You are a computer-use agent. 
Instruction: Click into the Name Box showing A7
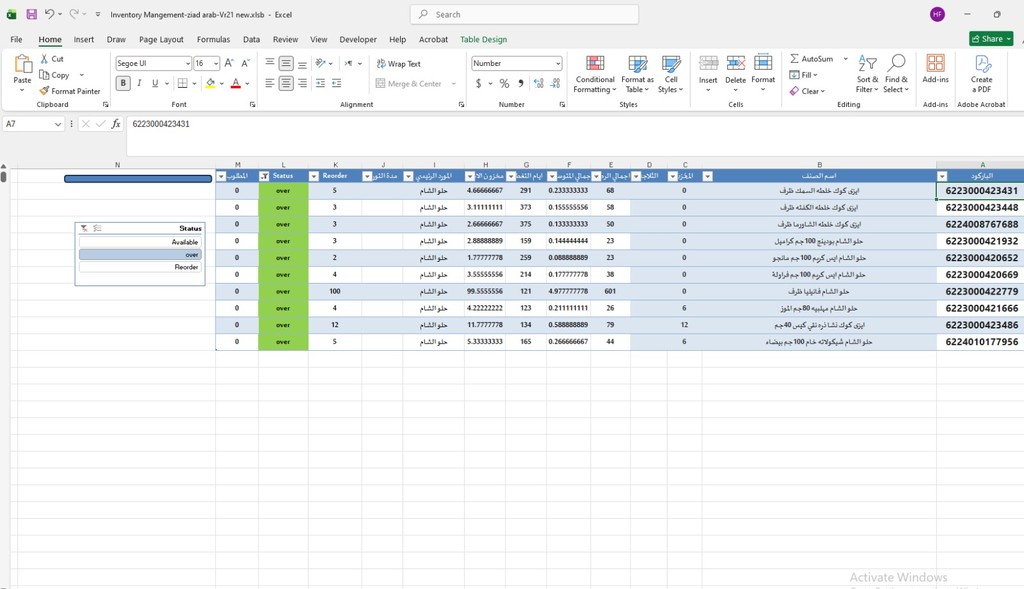pyautogui.click(x=33, y=123)
